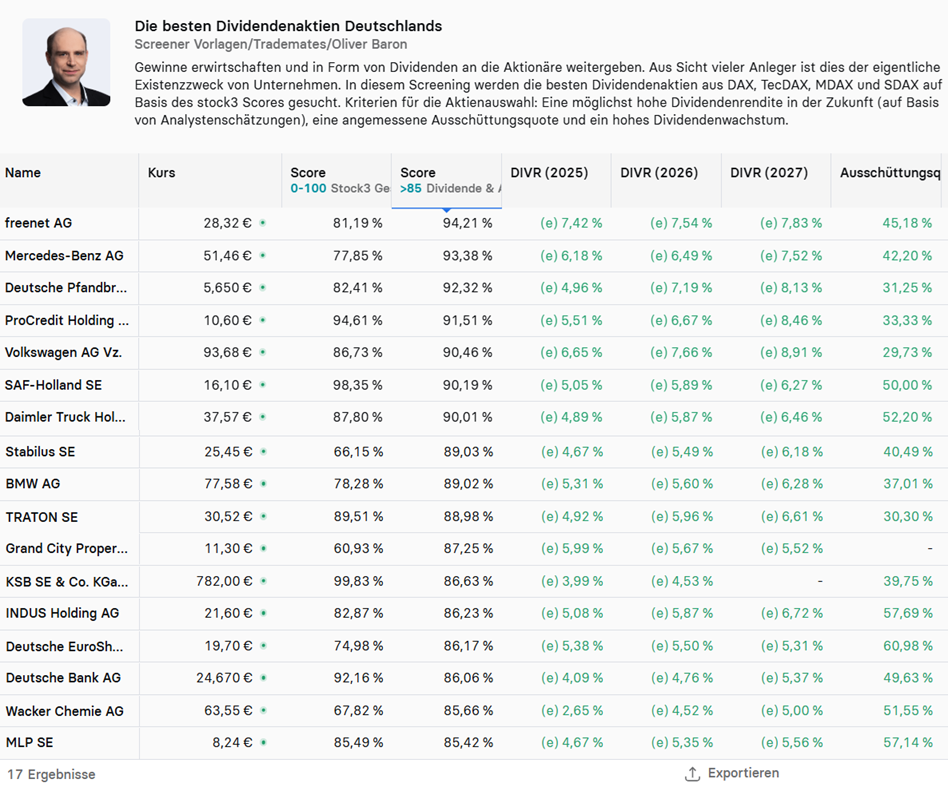Sort by Score >85 Dividende column header
This screenshot has height=792, width=948.
coord(446,180)
